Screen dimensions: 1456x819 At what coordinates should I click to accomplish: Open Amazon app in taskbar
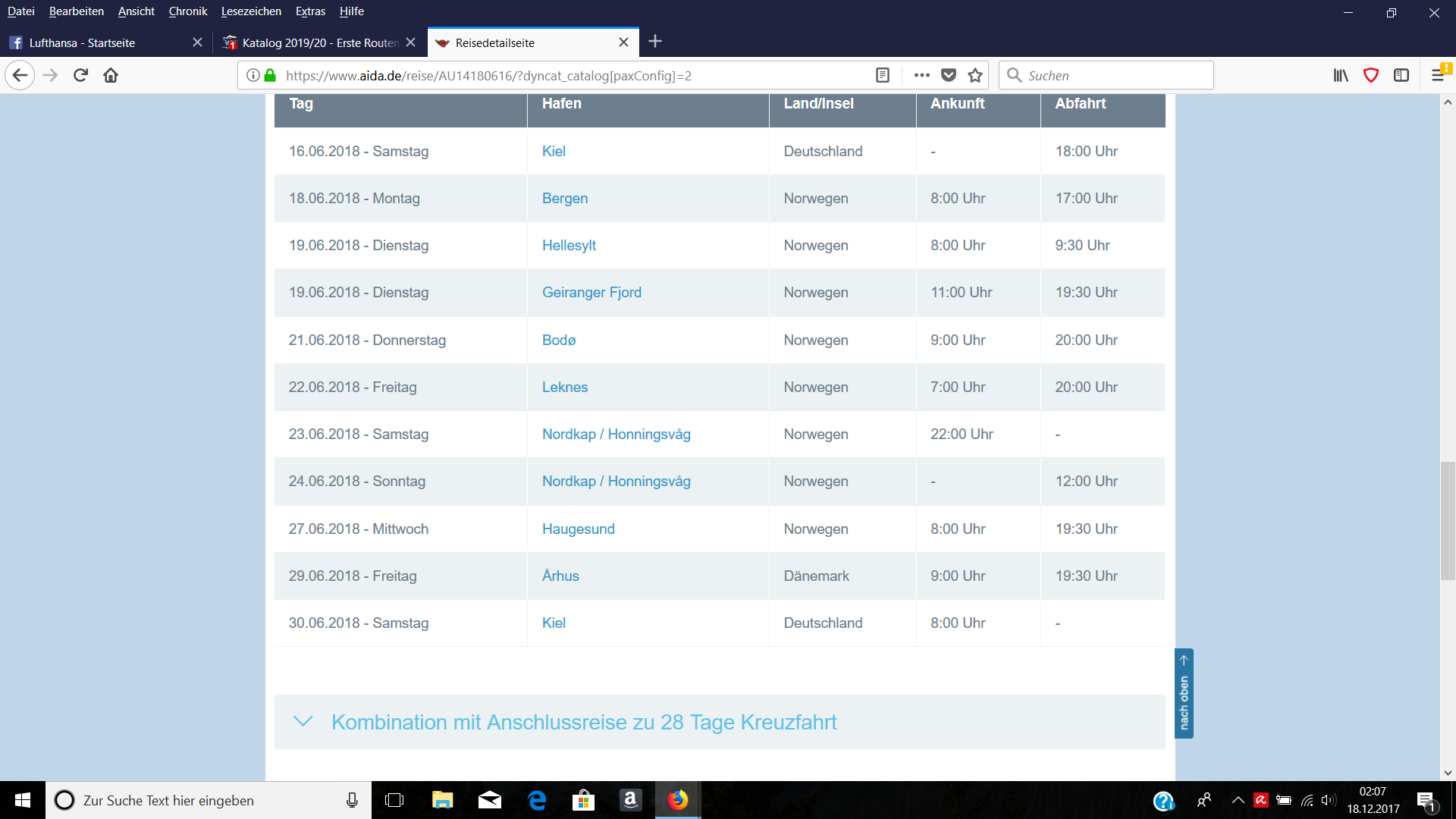(631, 800)
